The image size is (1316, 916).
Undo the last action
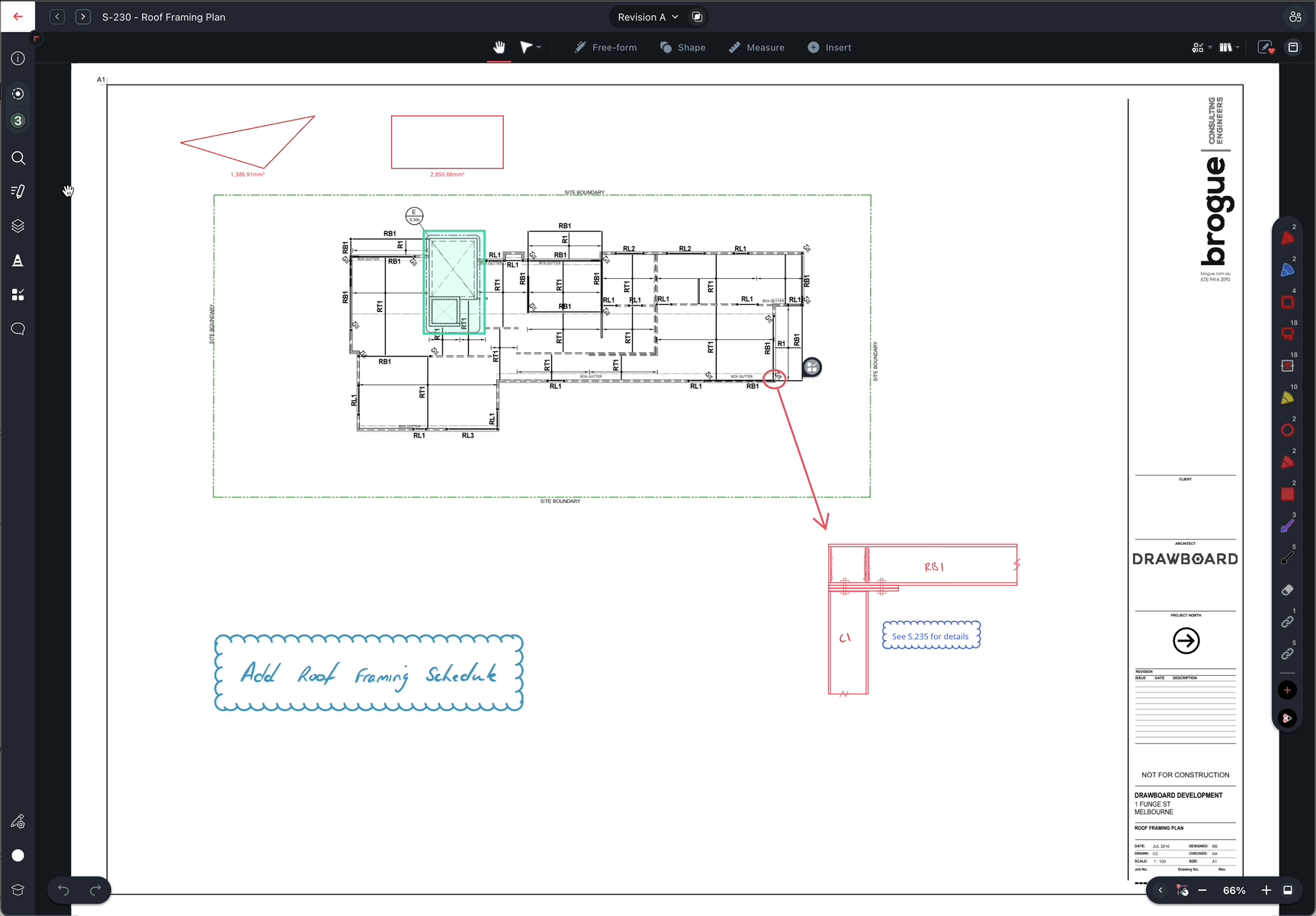pos(63,890)
